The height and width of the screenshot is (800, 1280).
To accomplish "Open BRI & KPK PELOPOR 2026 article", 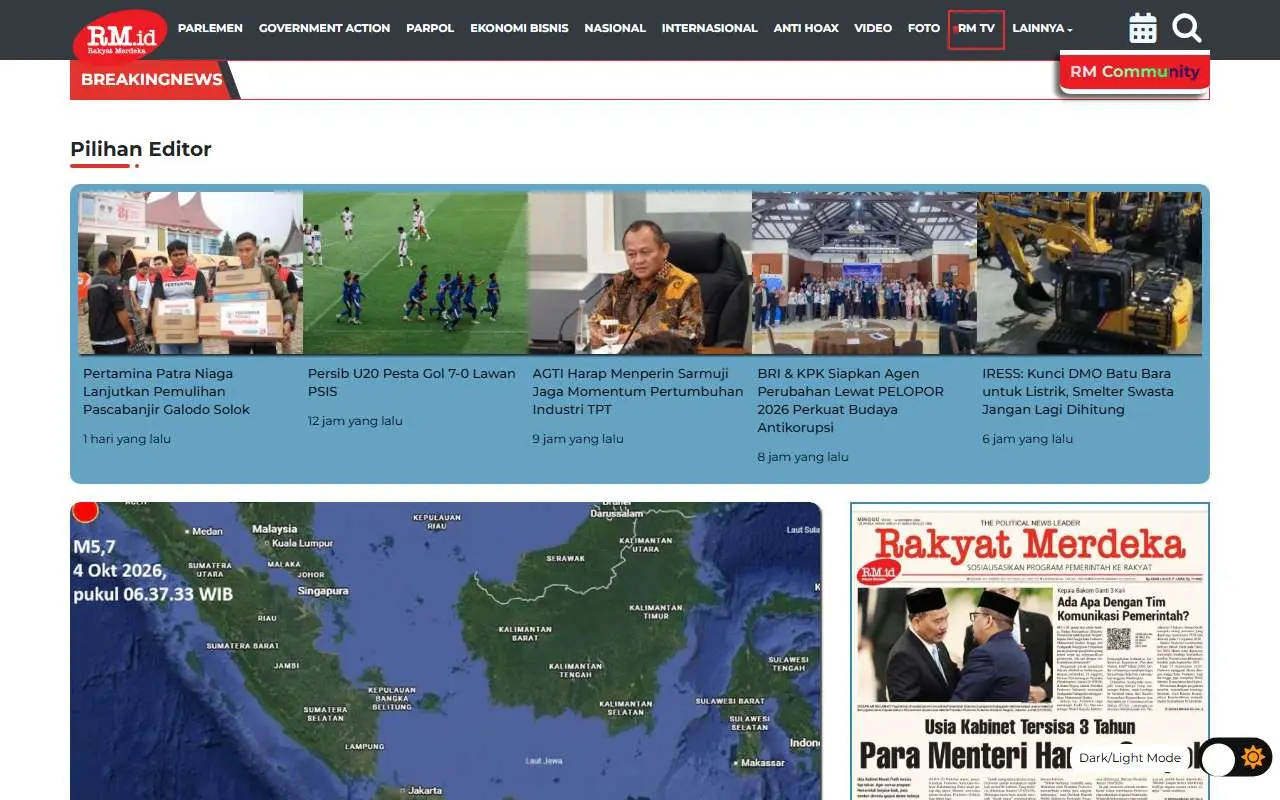I will point(851,400).
